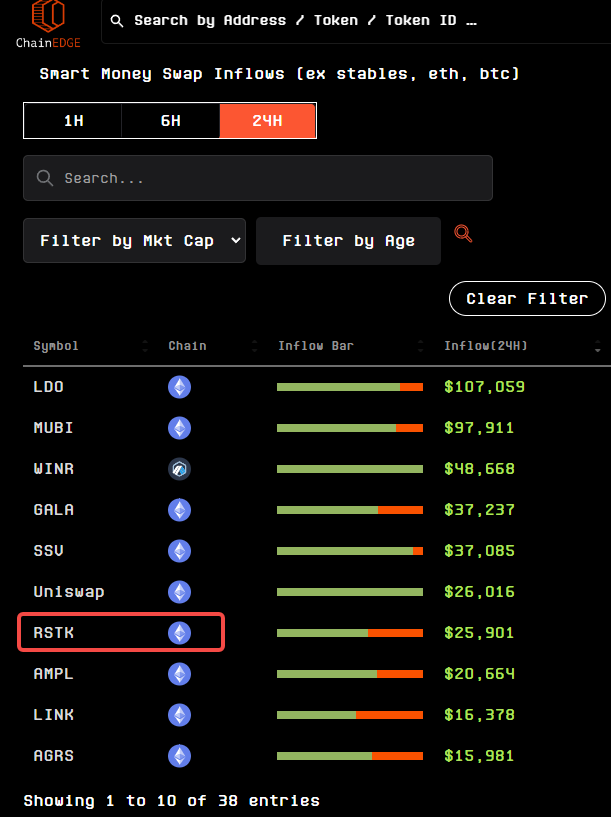Click the magnifier icon in the table search box
The image size is (611, 817).
coord(45,178)
